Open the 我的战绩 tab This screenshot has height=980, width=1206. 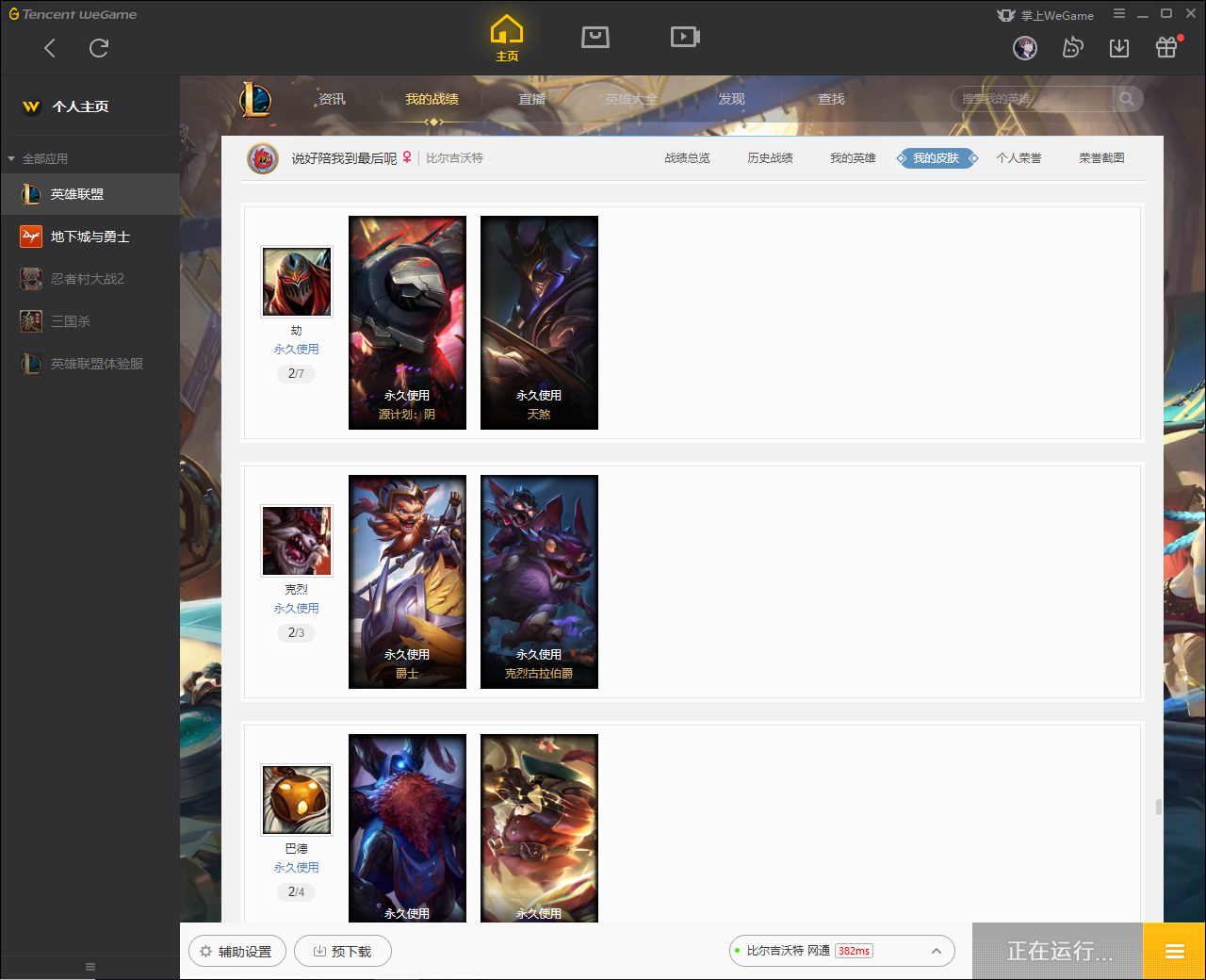click(x=432, y=99)
